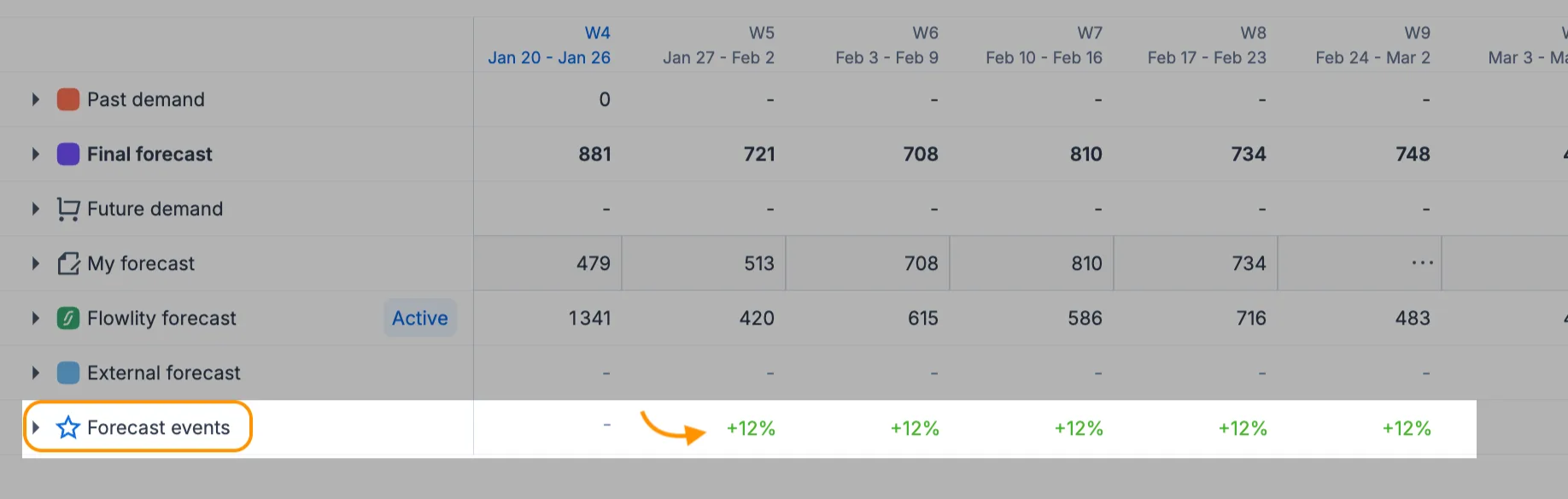Expand the Past demand row
The image size is (1568, 499).
point(36,99)
